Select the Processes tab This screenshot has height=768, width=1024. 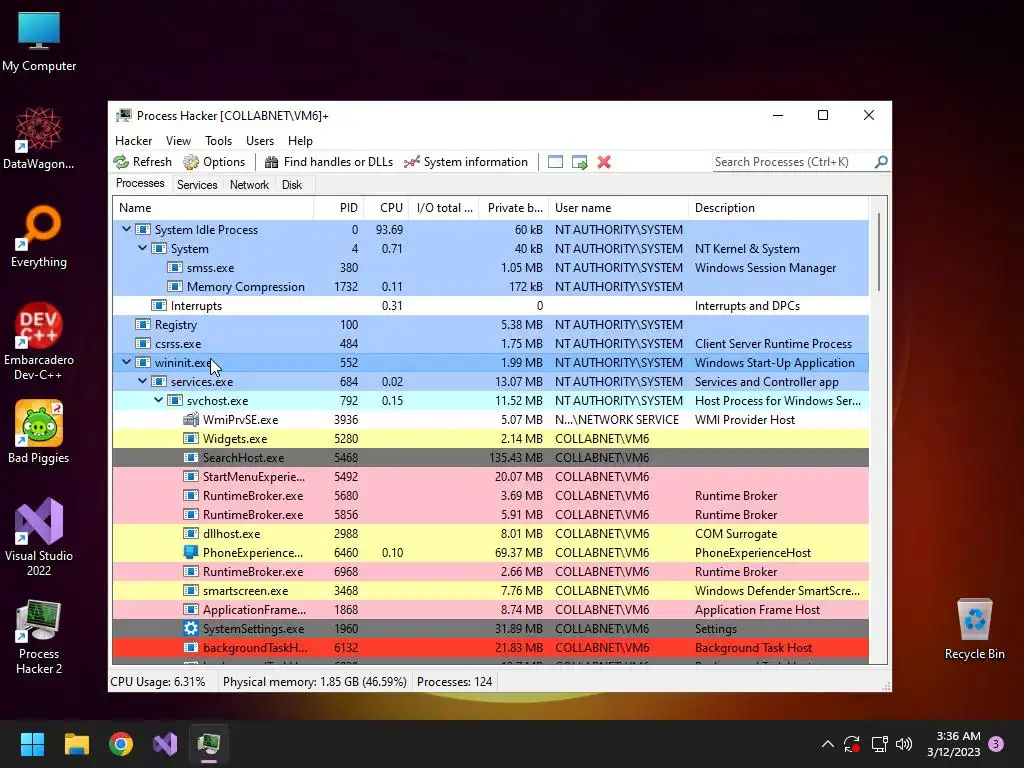tap(140, 184)
